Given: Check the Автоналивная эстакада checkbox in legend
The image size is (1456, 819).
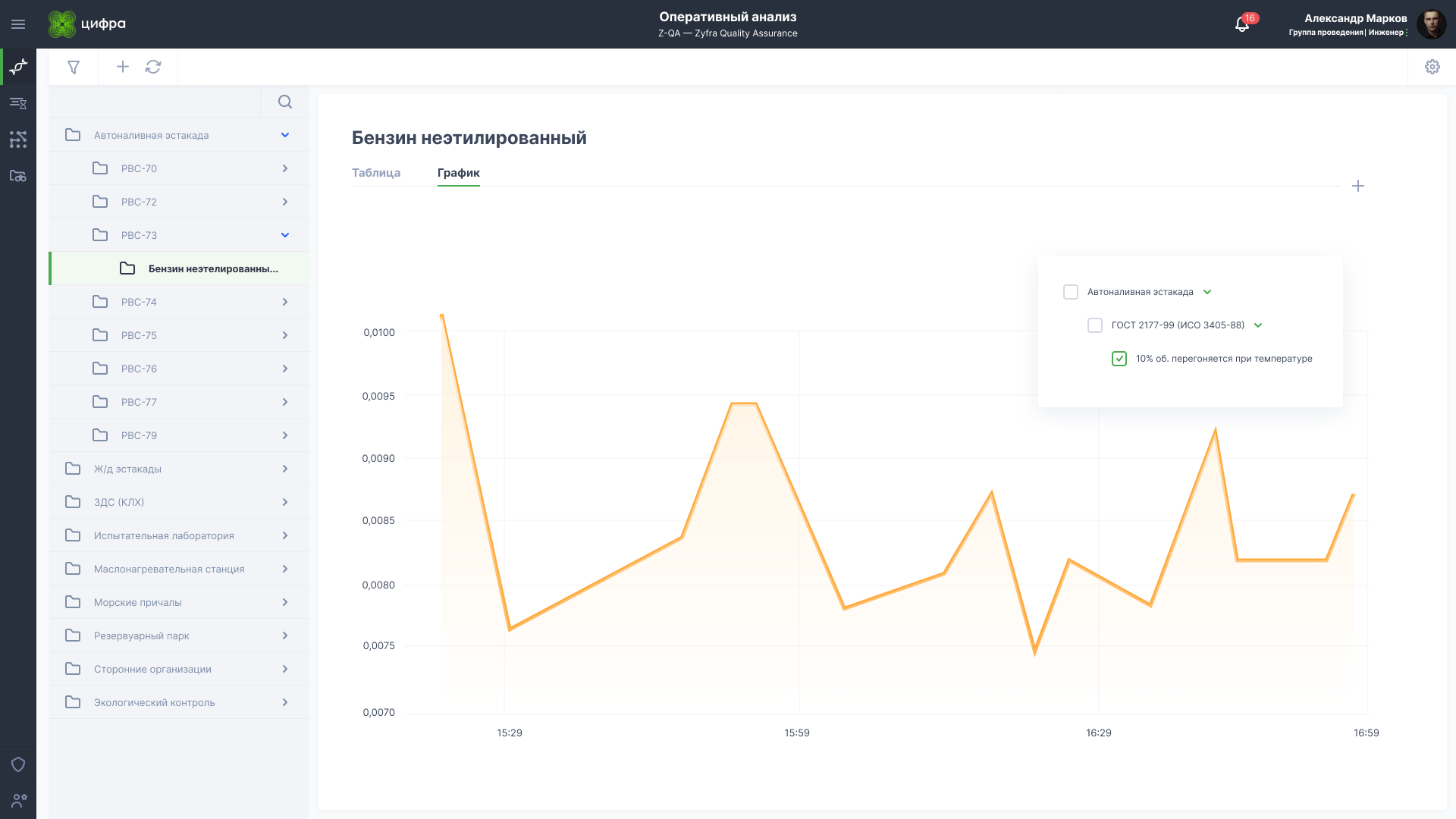Looking at the screenshot, I should pos(1071,292).
